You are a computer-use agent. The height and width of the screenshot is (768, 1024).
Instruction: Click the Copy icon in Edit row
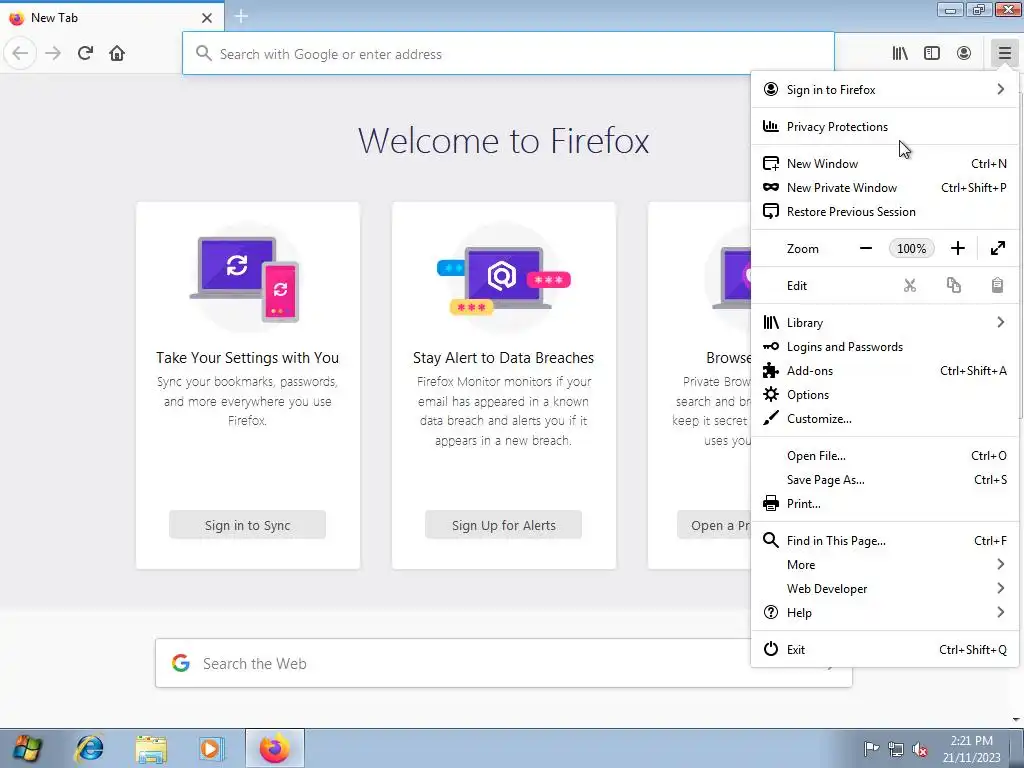953,285
